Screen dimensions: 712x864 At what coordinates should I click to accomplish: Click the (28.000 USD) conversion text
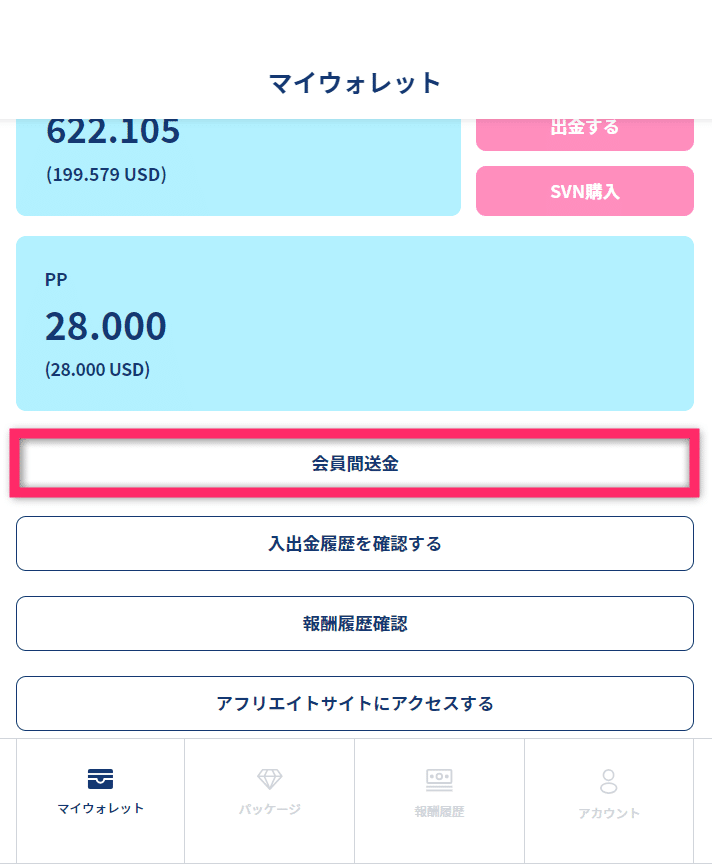(x=97, y=370)
